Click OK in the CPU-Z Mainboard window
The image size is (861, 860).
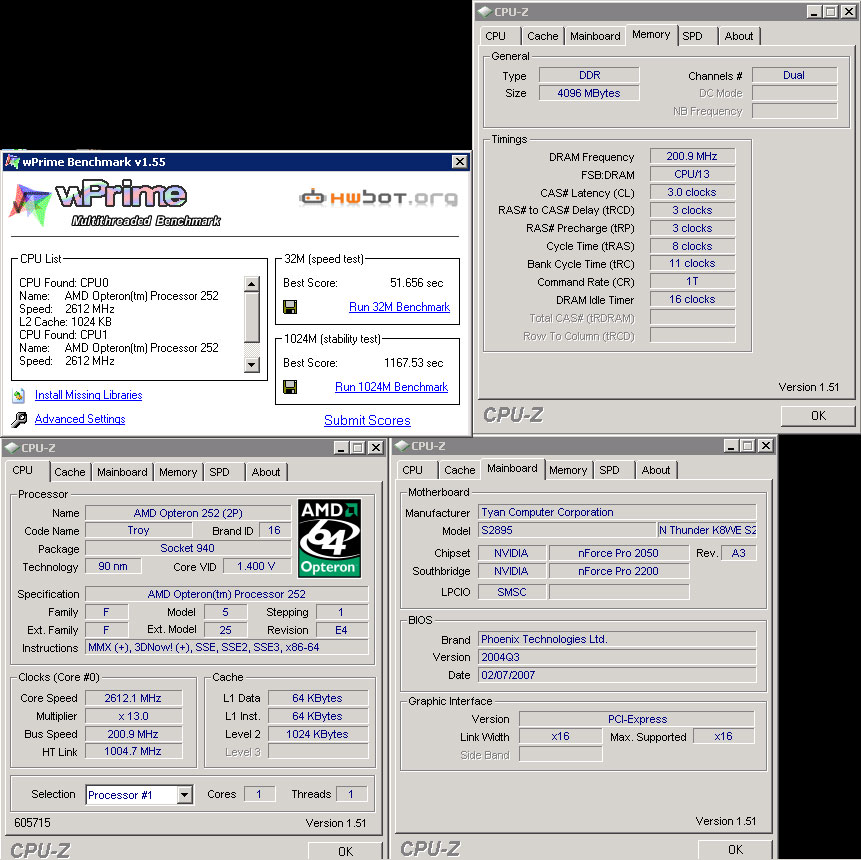[735, 849]
